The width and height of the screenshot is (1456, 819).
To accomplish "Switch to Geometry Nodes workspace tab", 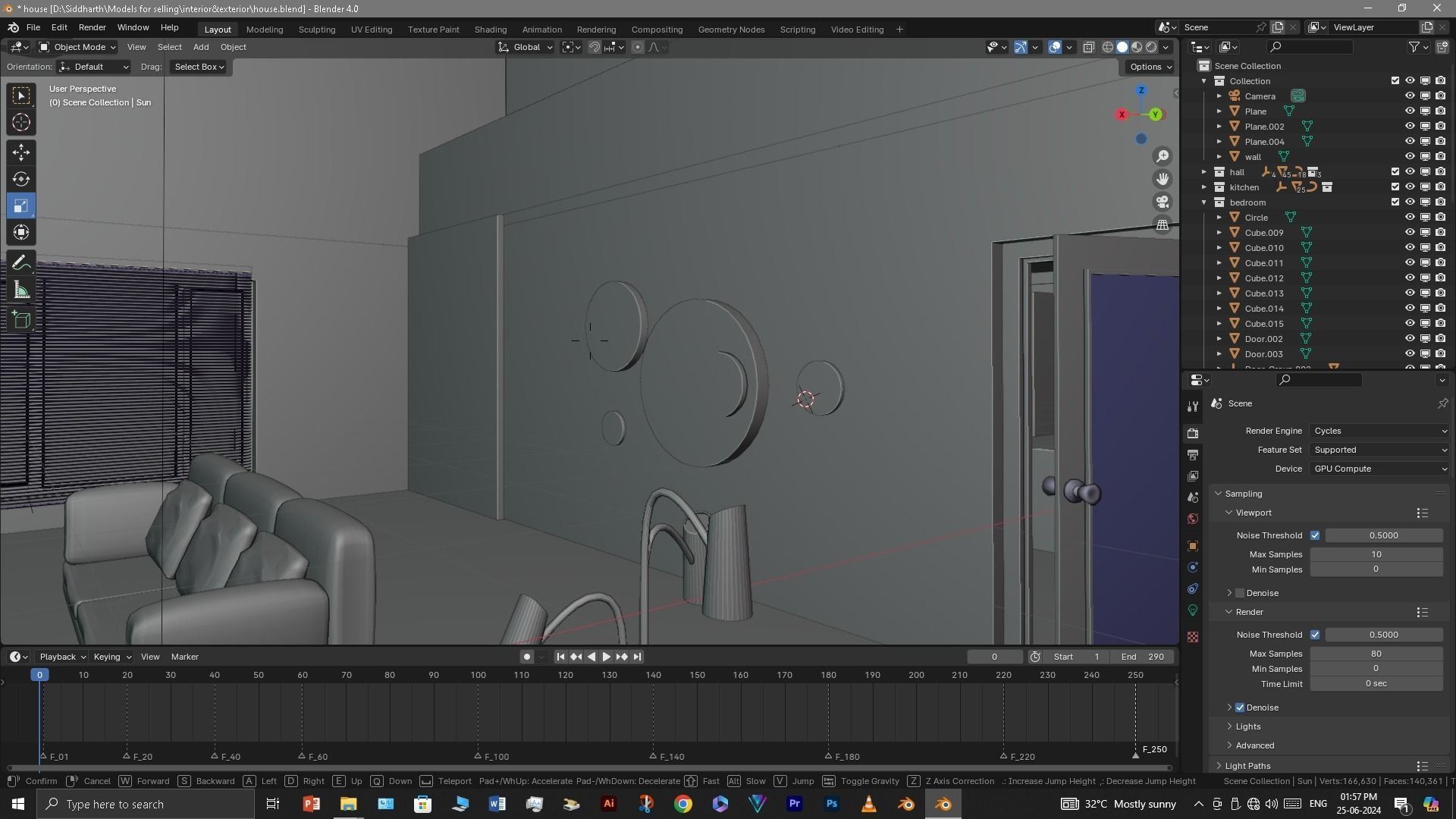I will pyautogui.click(x=731, y=30).
